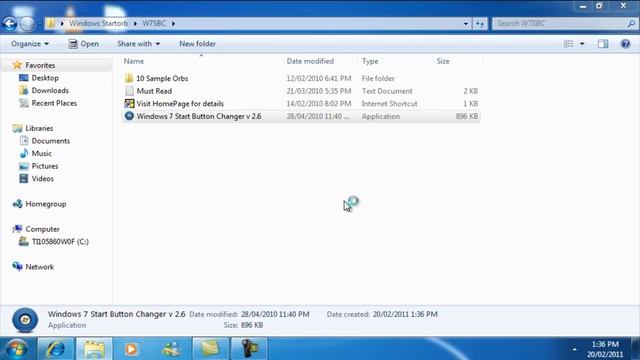
Task: Click the search magnifier icon
Action: pos(631,24)
